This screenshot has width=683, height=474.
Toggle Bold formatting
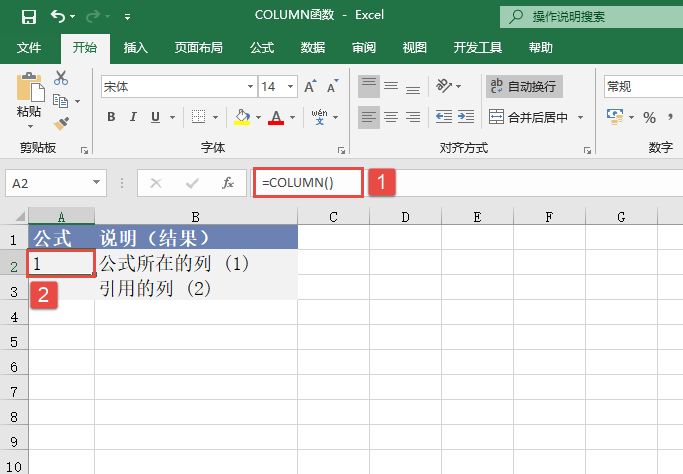[111, 117]
